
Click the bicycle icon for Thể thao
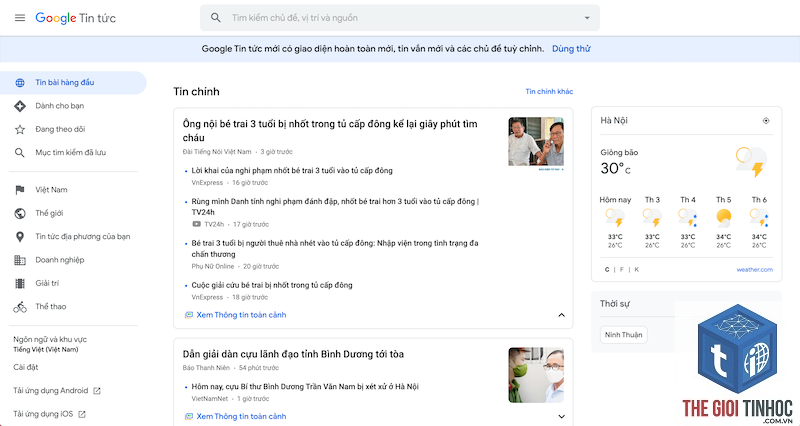click(x=20, y=307)
